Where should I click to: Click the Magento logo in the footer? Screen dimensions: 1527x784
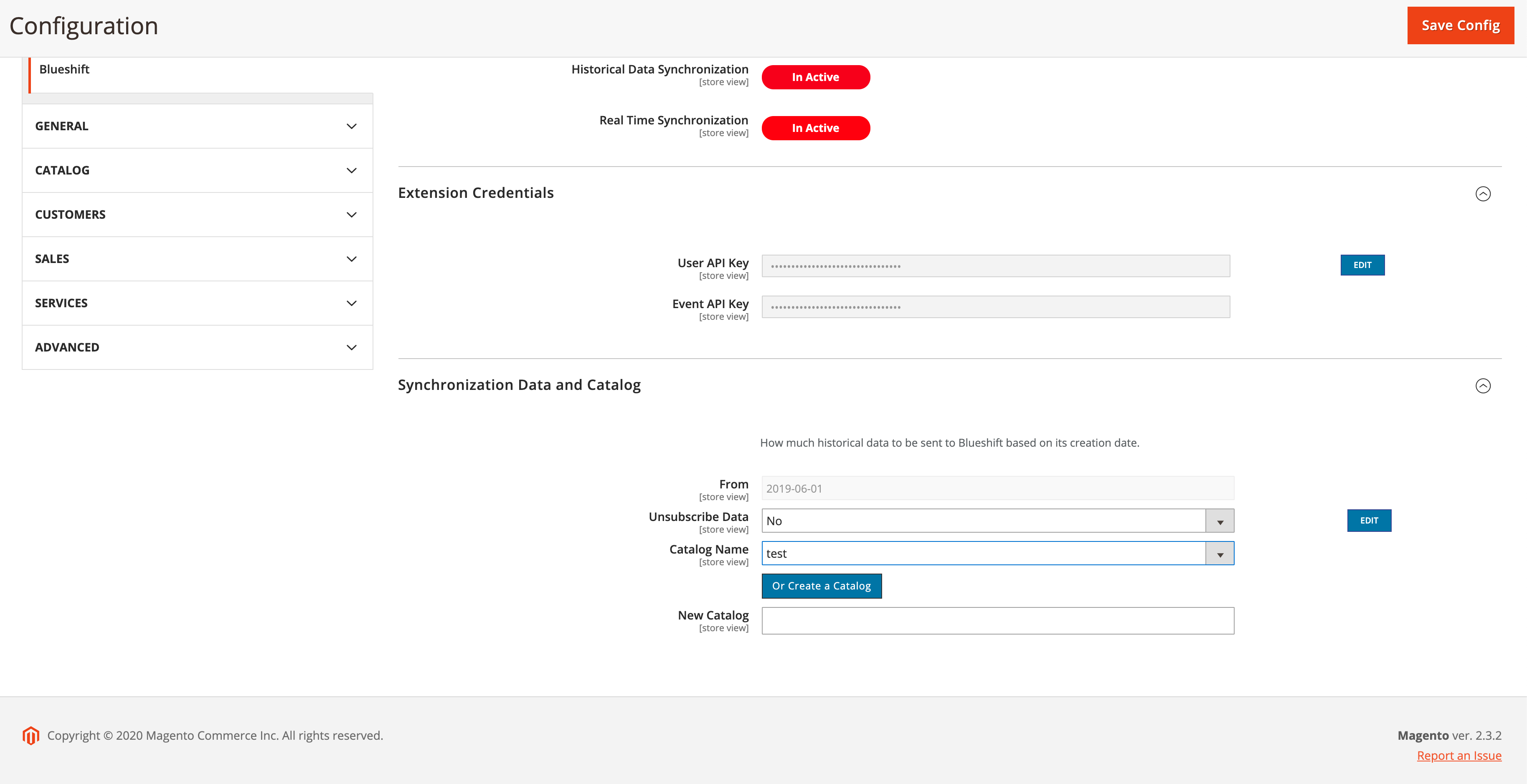[x=31, y=736]
